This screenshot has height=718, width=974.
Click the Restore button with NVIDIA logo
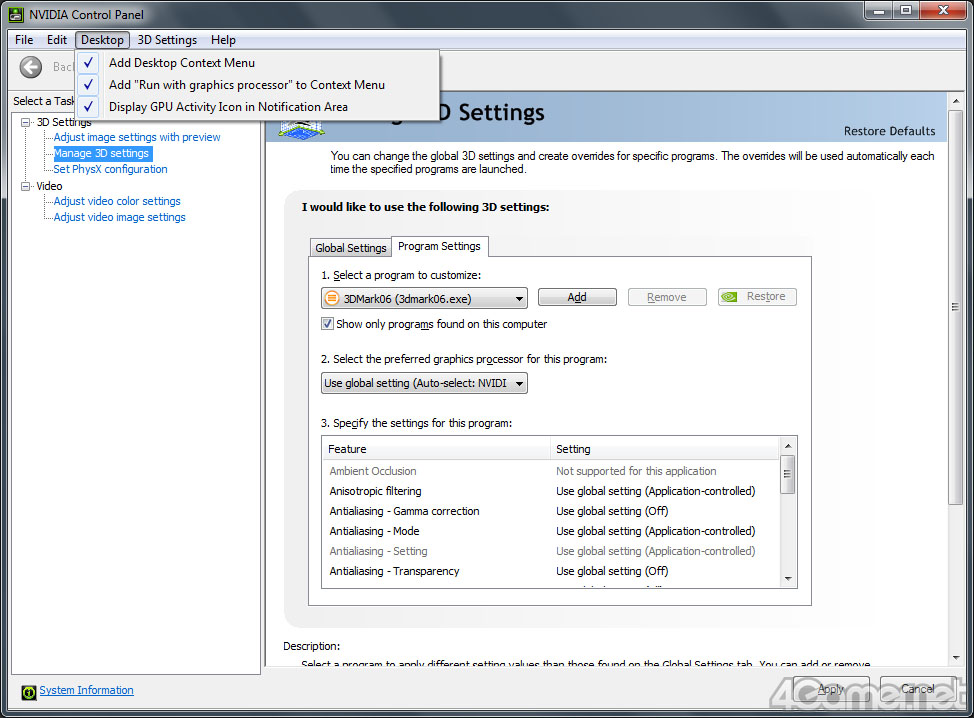pos(757,297)
